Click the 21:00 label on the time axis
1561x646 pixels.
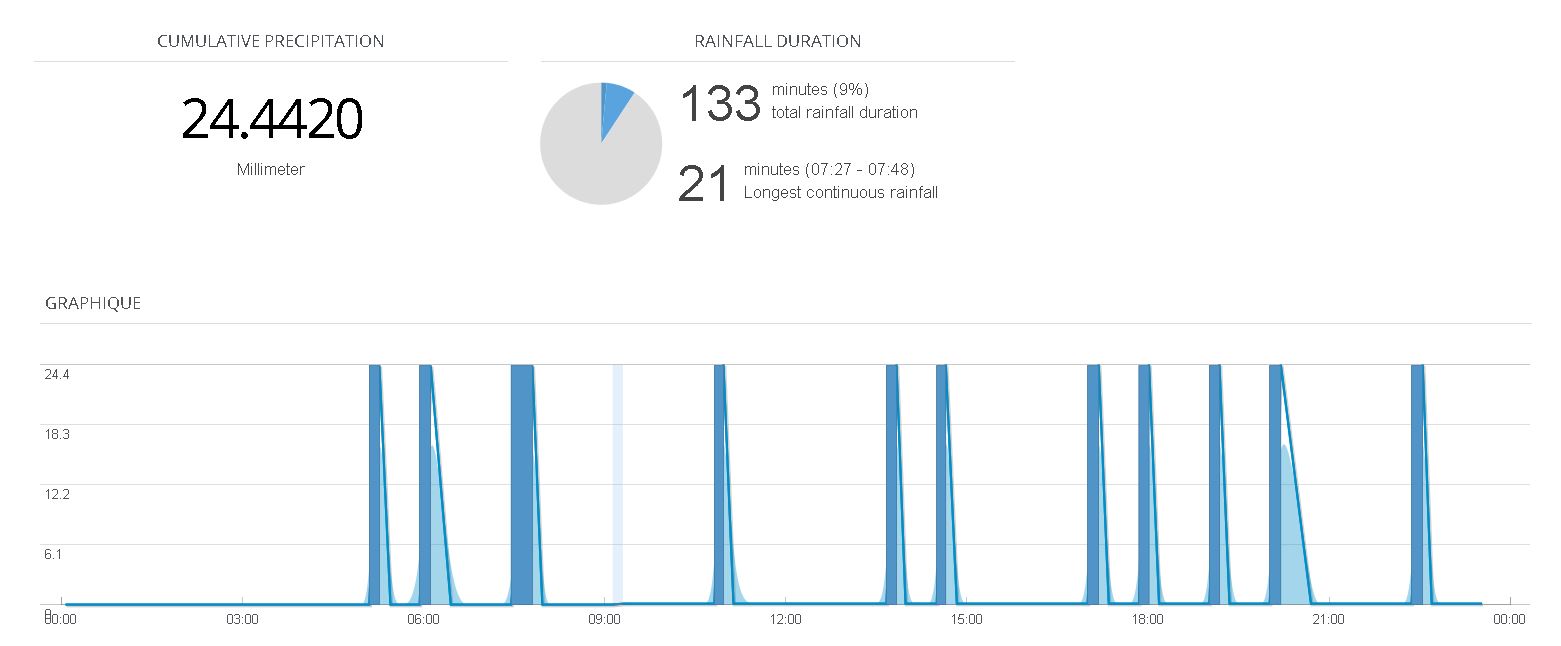click(1328, 619)
